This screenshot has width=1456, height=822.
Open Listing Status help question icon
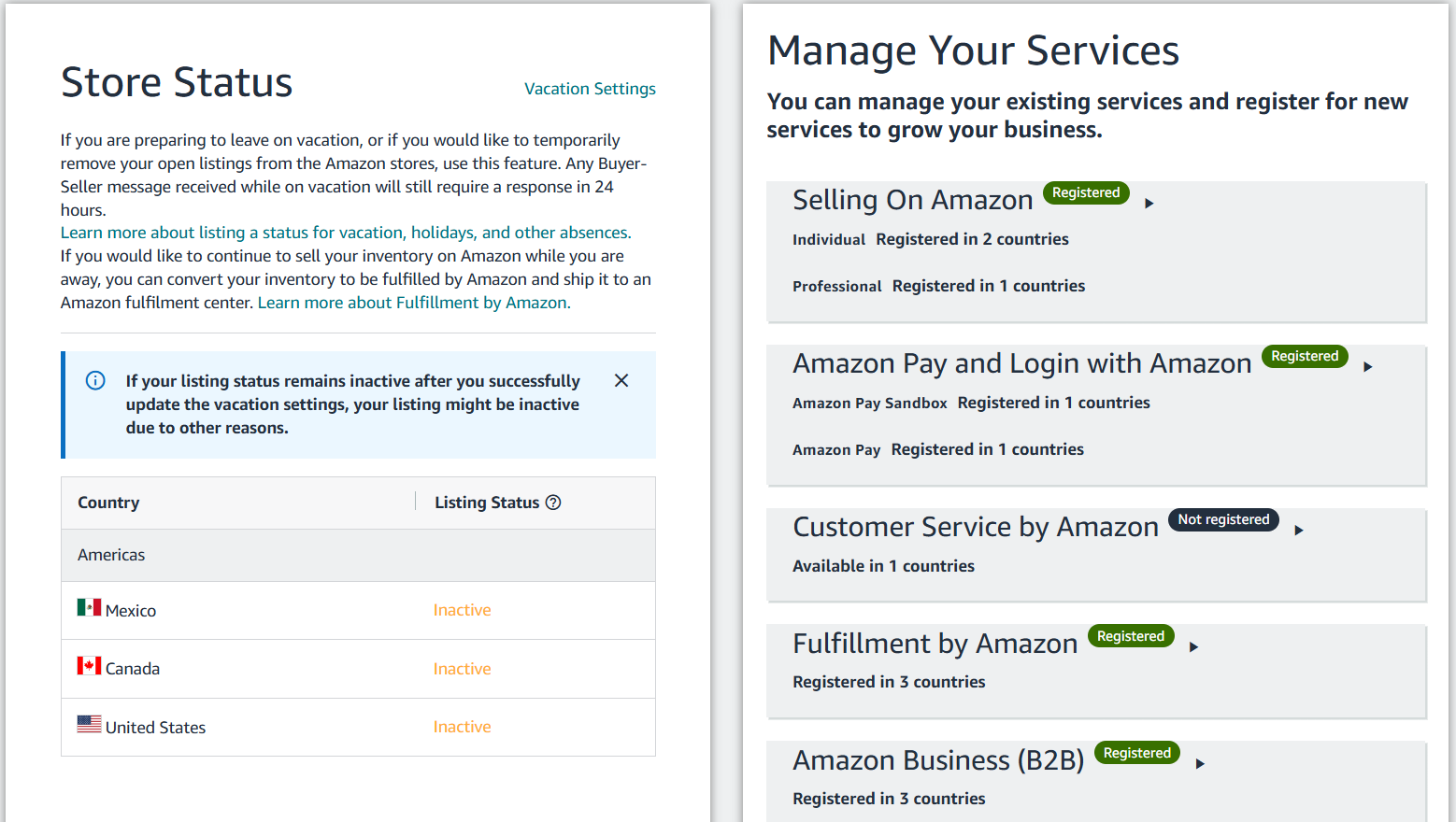(x=553, y=503)
